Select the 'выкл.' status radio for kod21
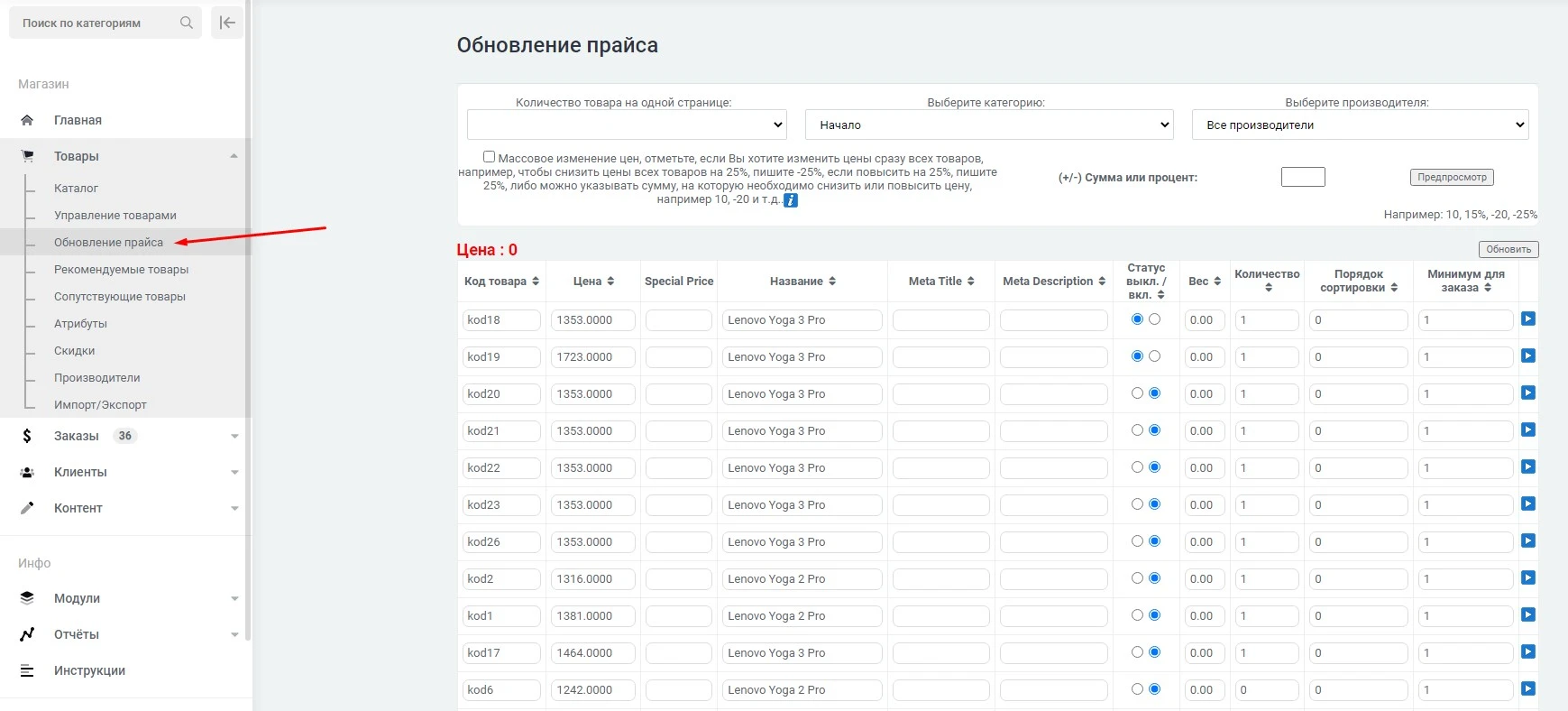The width and height of the screenshot is (1568, 711). 1137,430
